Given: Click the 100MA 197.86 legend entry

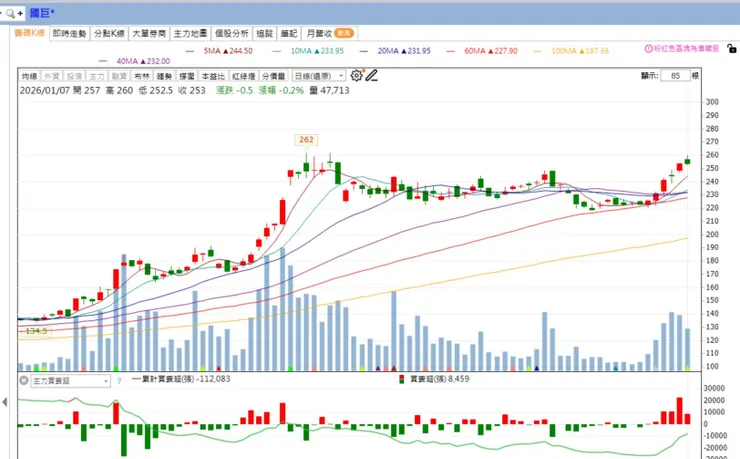Looking at the screenshot, I should coord(572,50).
